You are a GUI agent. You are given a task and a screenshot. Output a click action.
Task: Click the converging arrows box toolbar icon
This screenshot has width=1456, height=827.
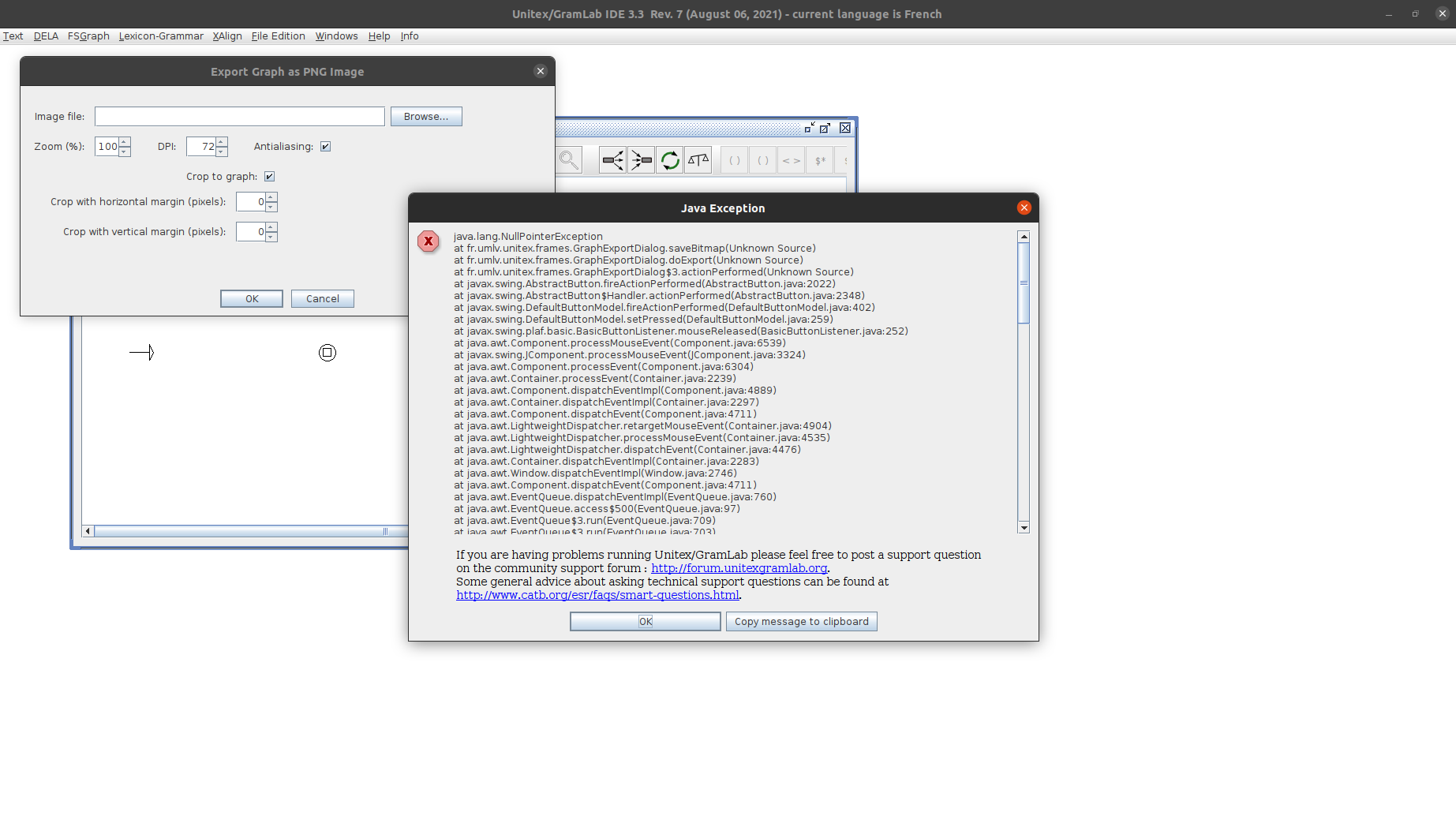coord(642,160)
